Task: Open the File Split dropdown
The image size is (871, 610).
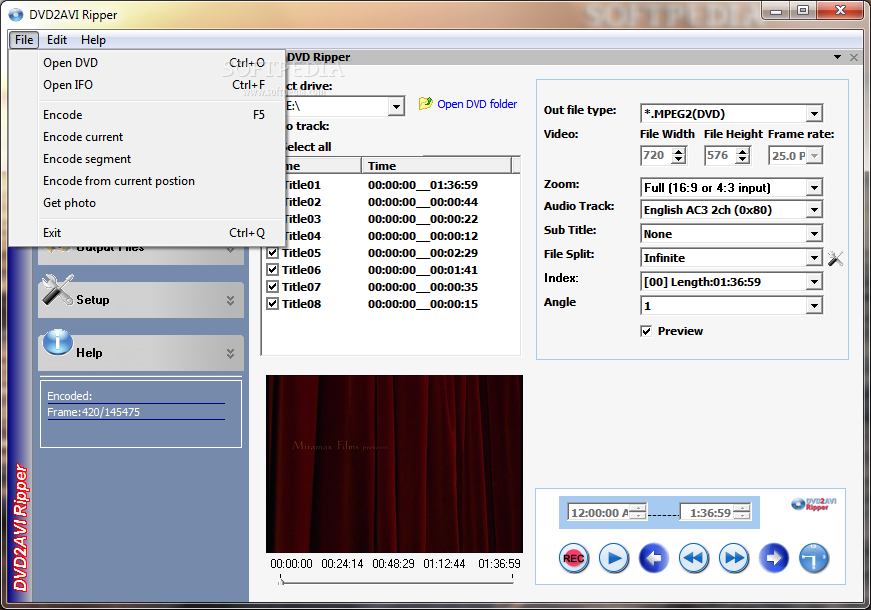Action: coord(814,258)
